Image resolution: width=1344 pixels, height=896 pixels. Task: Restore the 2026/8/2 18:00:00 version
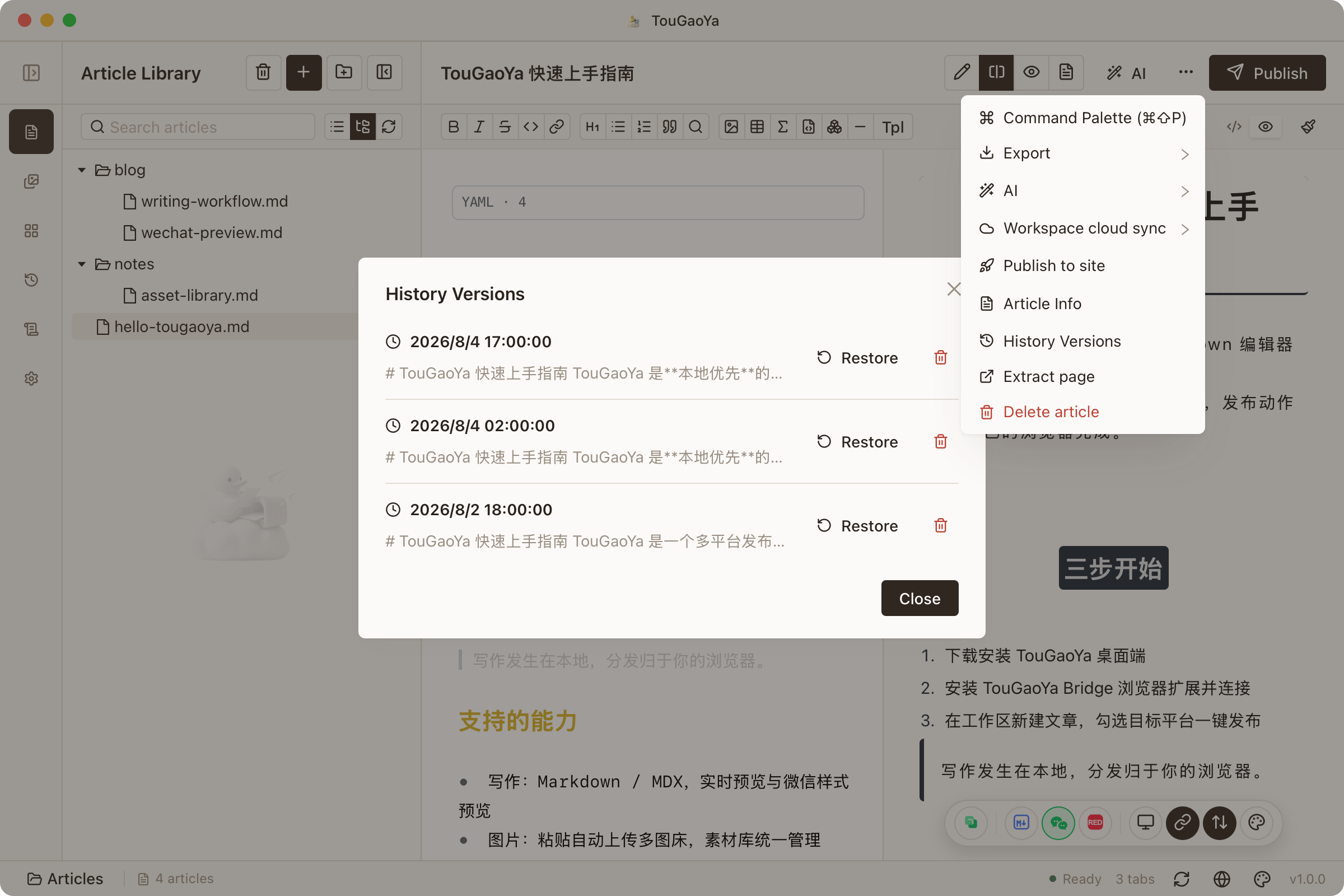[x=857, y=526]
